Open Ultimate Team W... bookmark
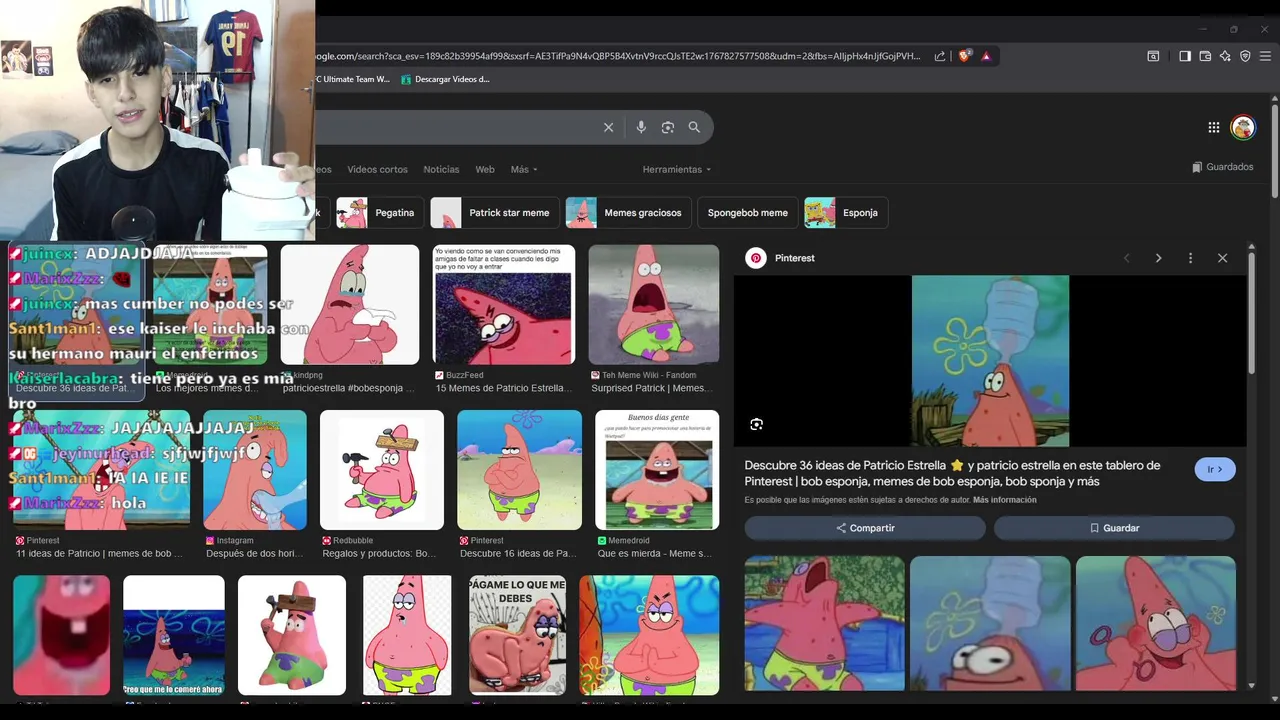 (353, 79)
